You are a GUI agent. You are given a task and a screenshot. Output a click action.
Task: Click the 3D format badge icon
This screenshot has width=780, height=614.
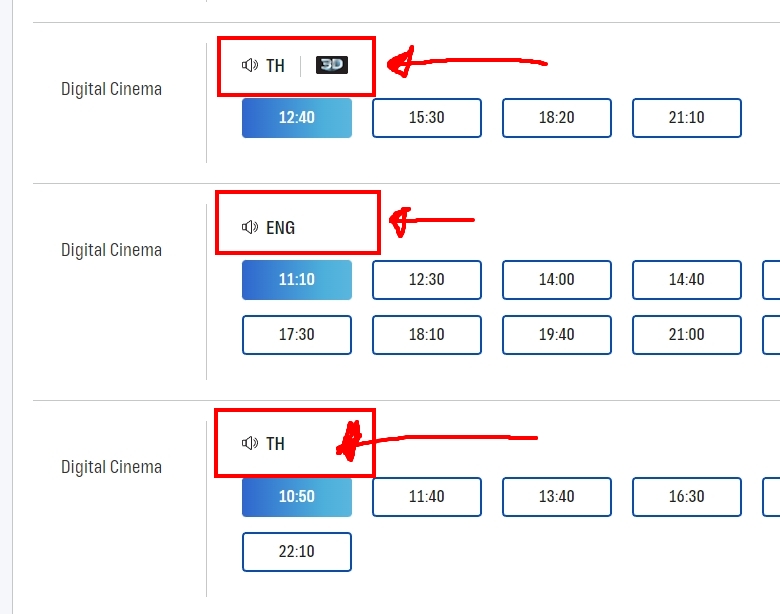coord(332,65)
